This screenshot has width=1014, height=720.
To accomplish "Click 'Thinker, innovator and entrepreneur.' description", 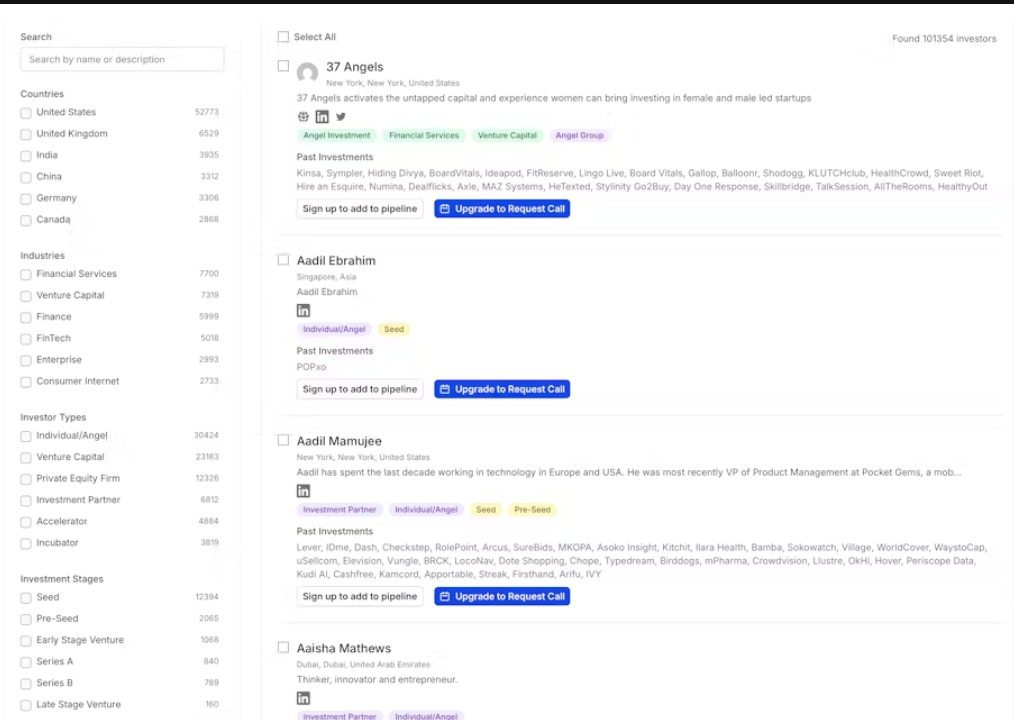I will [x=377, y=679].
